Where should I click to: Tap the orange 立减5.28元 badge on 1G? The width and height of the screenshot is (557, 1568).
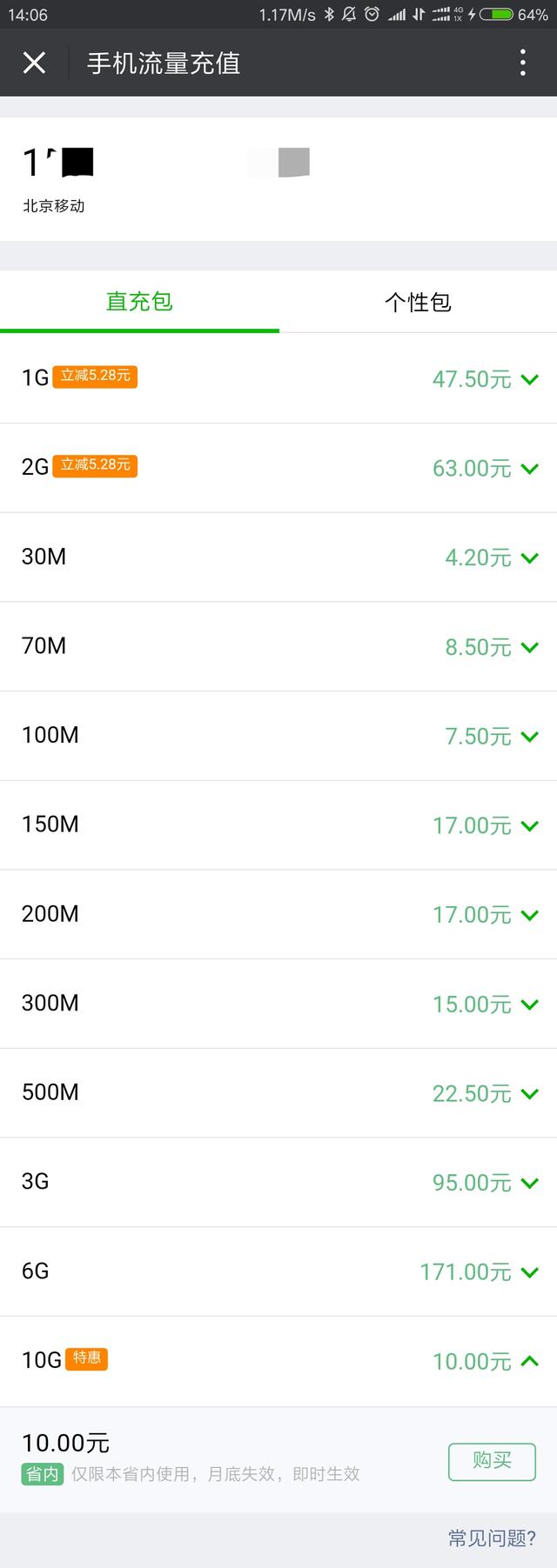tap(95, 376)
